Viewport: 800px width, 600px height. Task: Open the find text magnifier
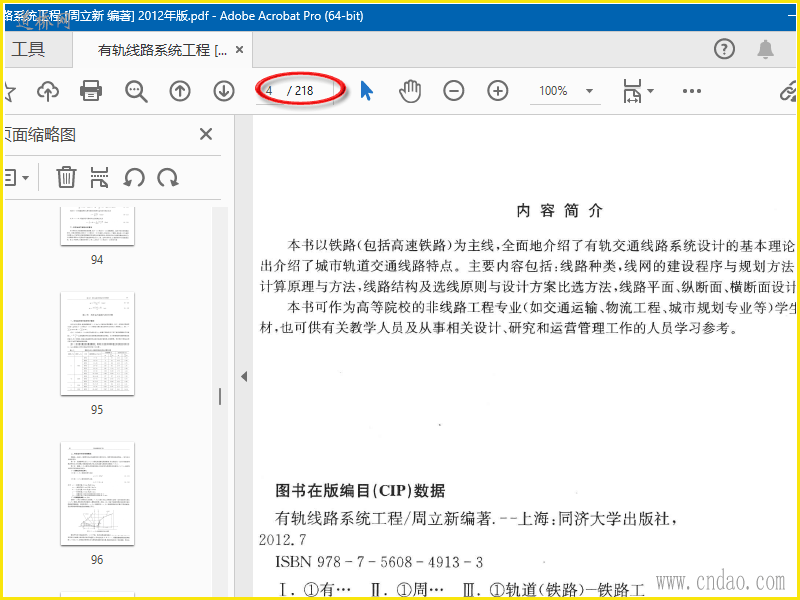[x=136, y=91]
